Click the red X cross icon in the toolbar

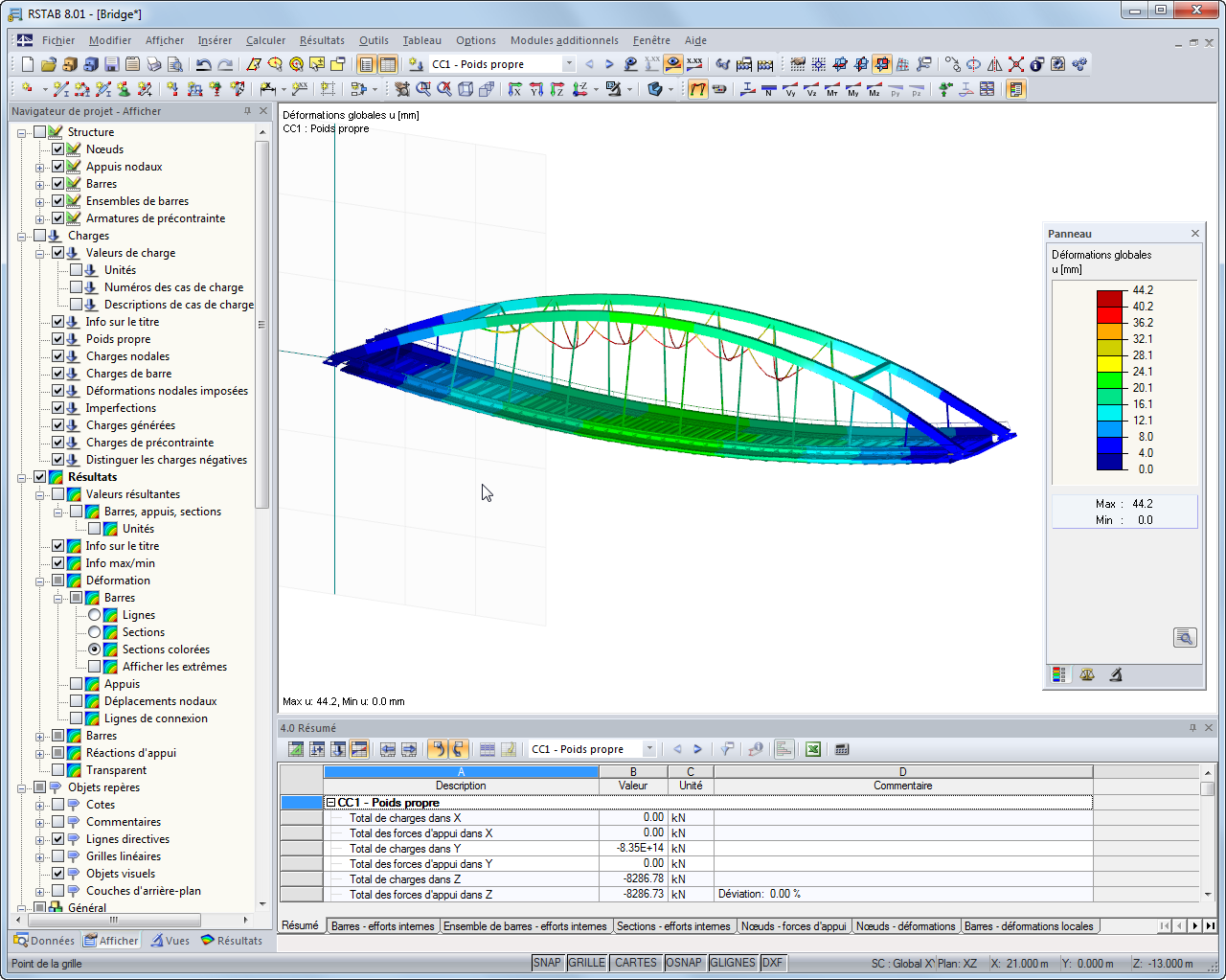(1016, 64)
